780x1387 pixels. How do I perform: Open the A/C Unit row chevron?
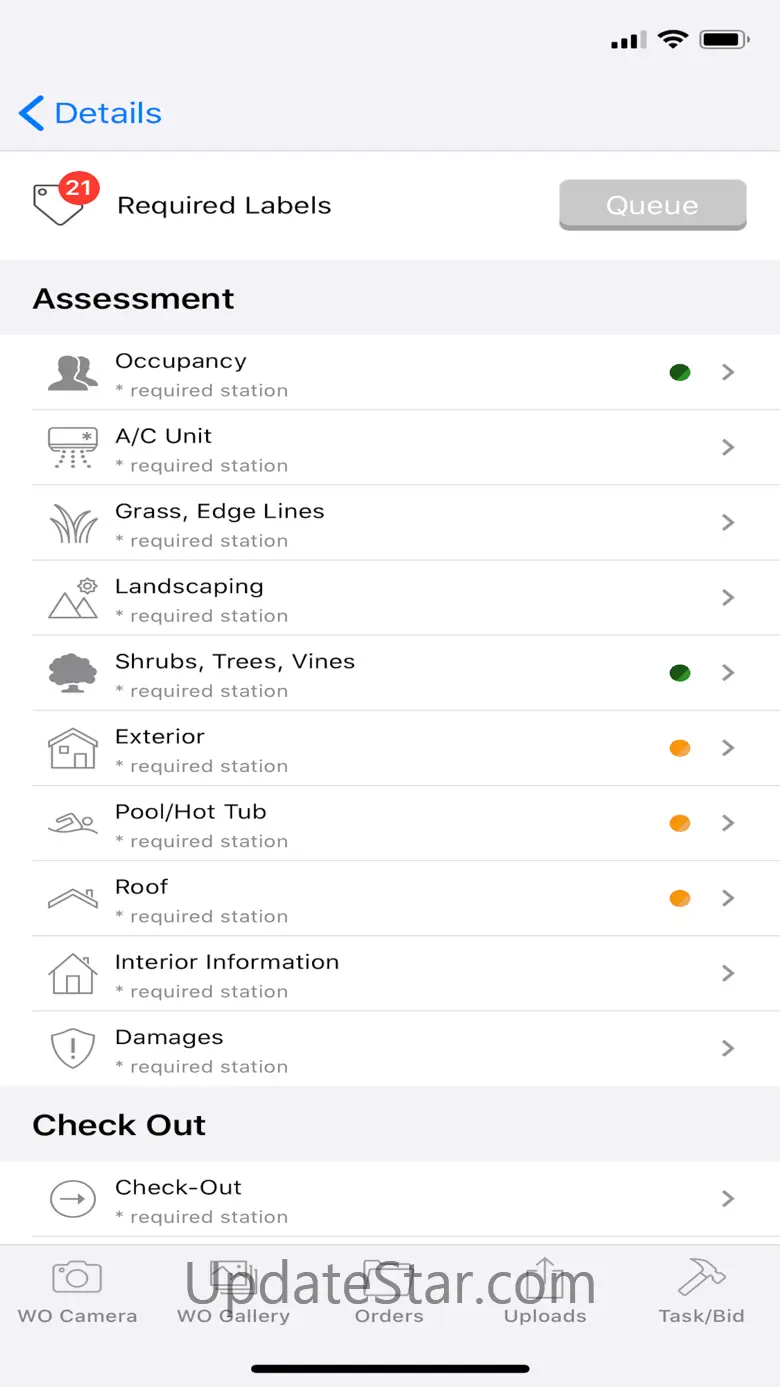coord(728,447)
